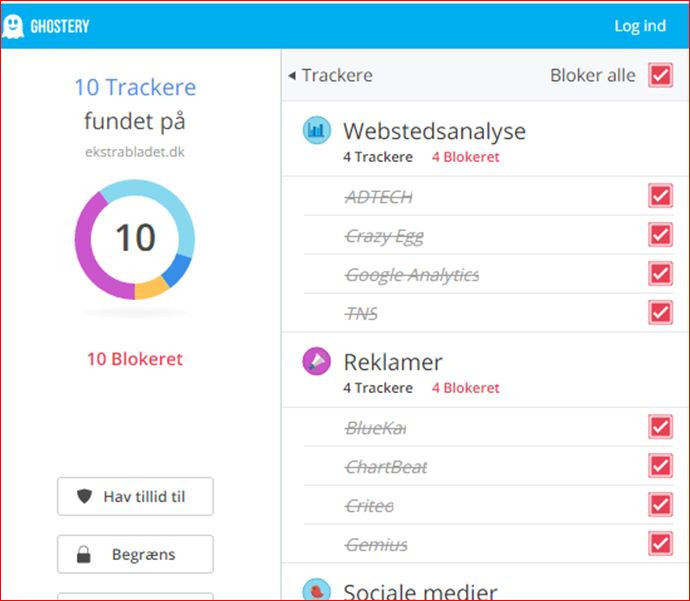Click the BlueKai tracker name
The image size is (690, 601).
tap(375, 428)
